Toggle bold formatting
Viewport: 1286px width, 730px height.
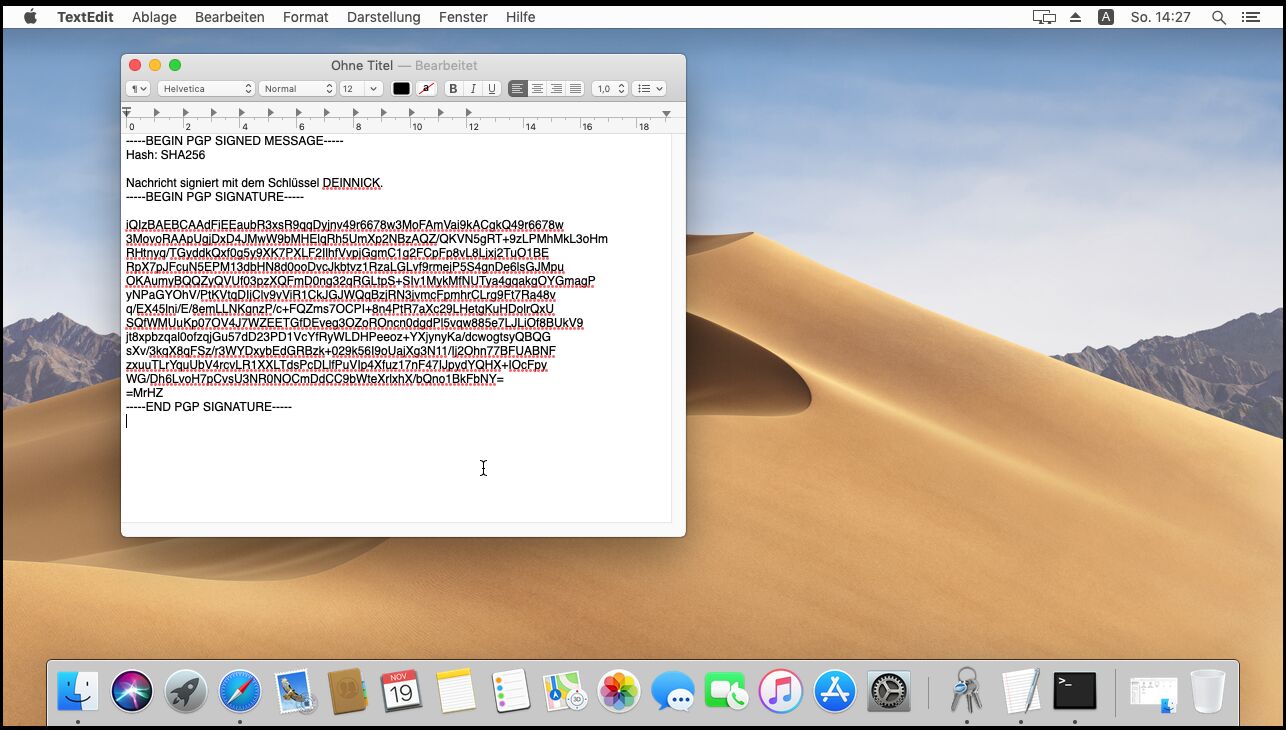point(453,89)
